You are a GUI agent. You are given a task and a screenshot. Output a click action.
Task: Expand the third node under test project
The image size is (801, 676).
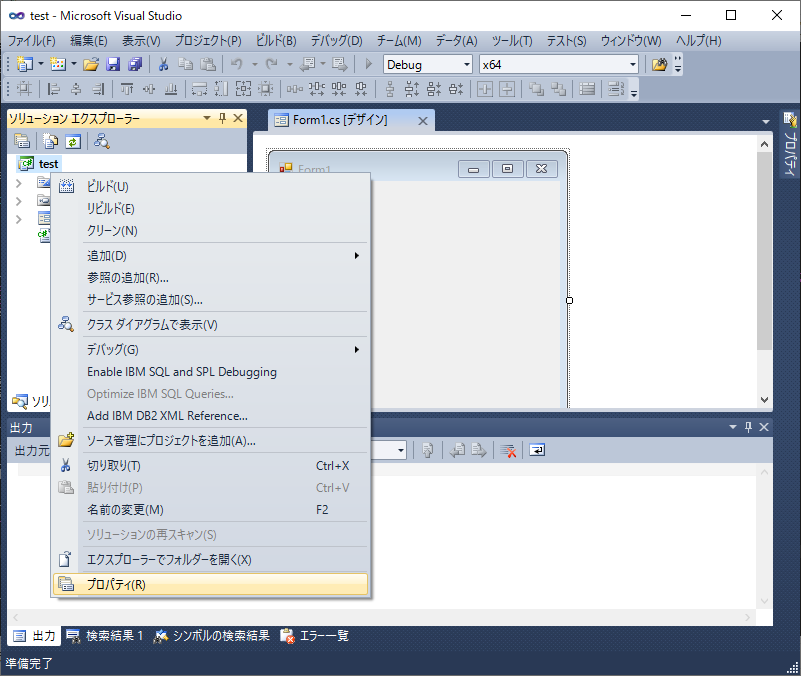point(19,220)
